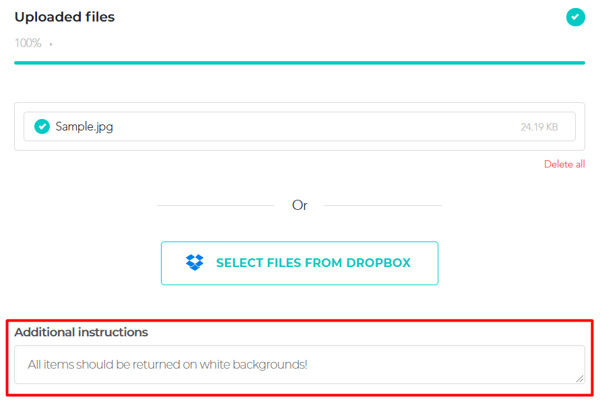Click the 24.19 KB file size label
This screenshot has width=600, height=411.
point(539,127)
